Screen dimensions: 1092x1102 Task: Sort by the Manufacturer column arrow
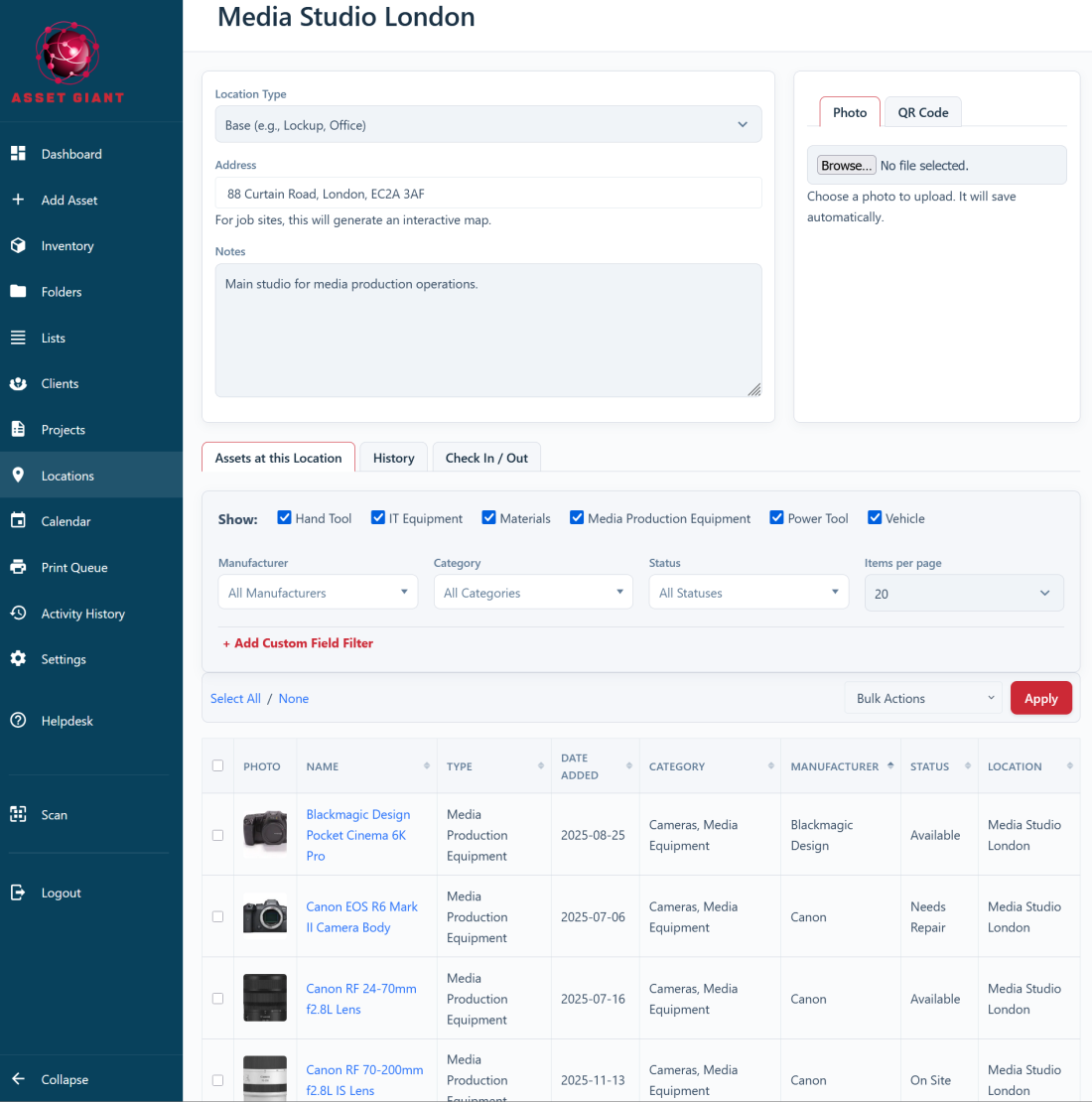tap(890, 765)
